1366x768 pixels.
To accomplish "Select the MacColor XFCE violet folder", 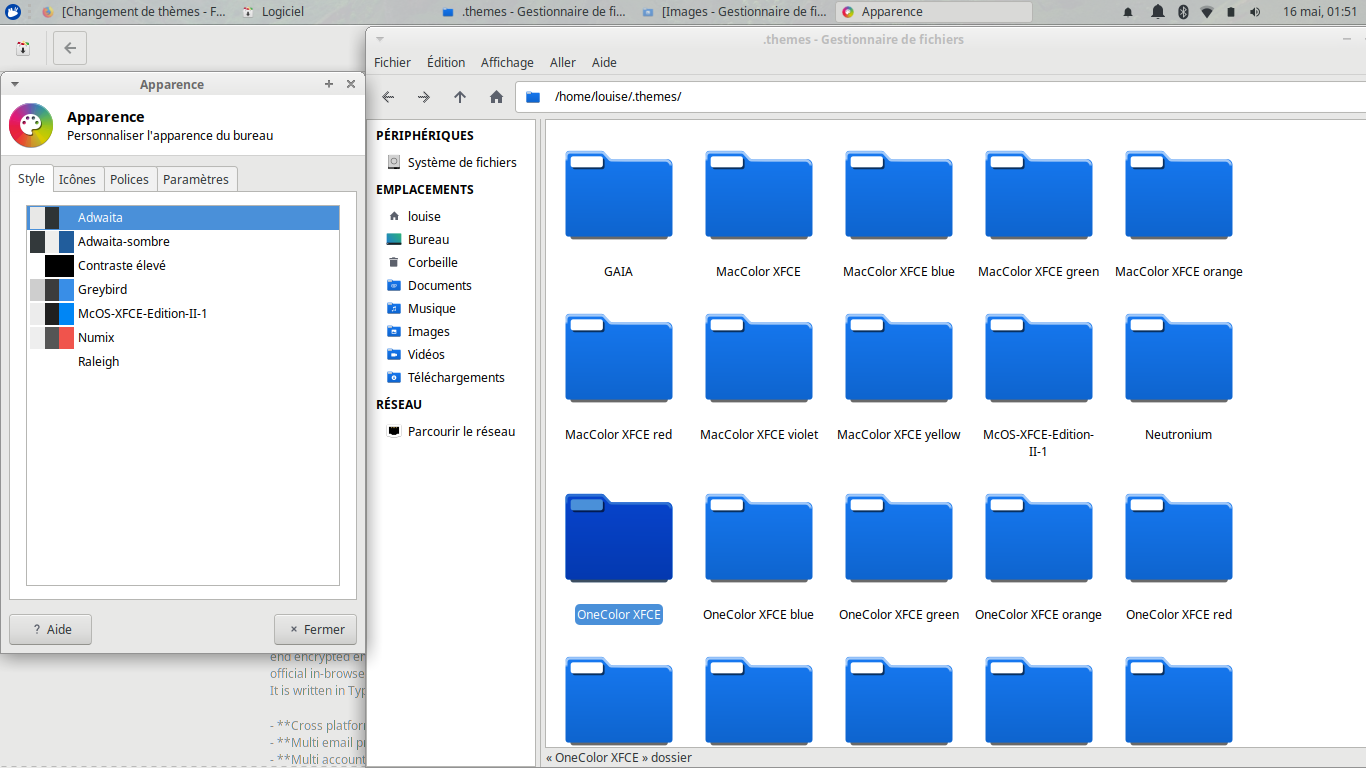I will coord(758,358).
